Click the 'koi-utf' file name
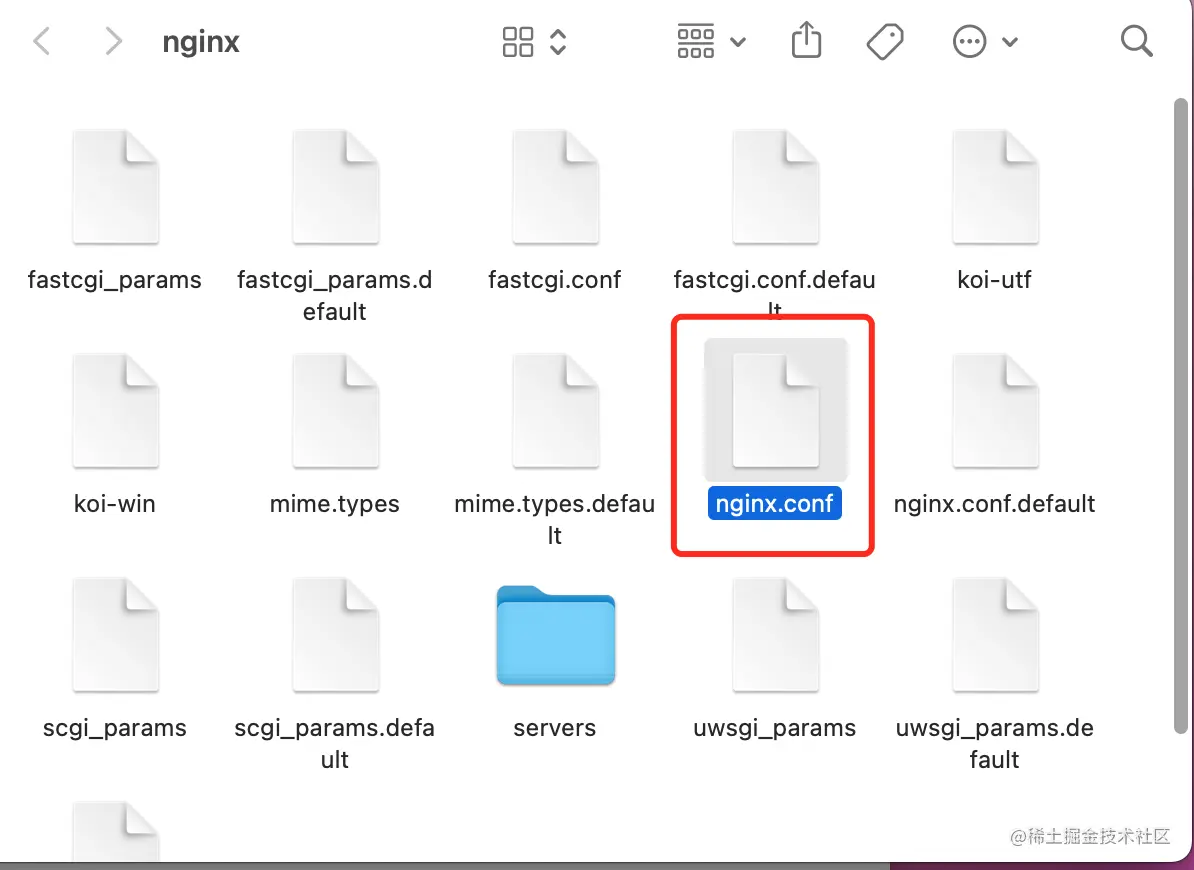The width and height of the screenshot is (1194, 870). (x=994, y=280)
